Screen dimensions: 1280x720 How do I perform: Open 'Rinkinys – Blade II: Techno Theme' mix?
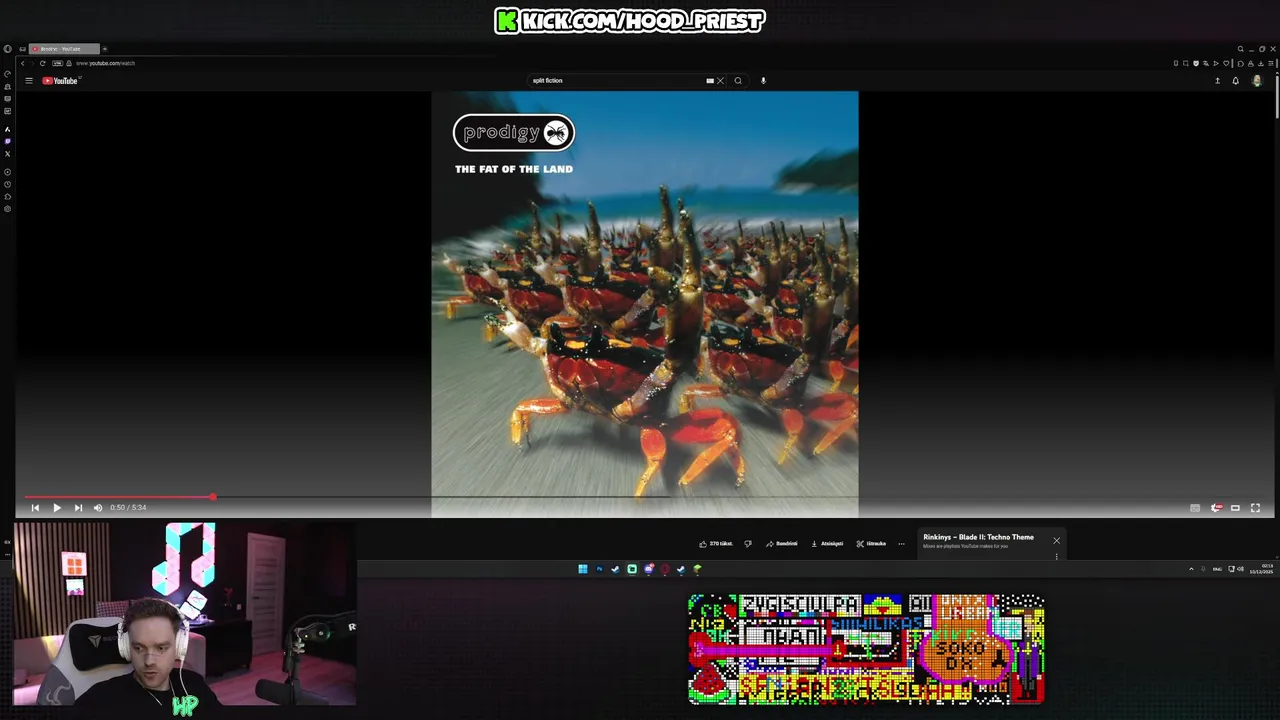(978, 537)
